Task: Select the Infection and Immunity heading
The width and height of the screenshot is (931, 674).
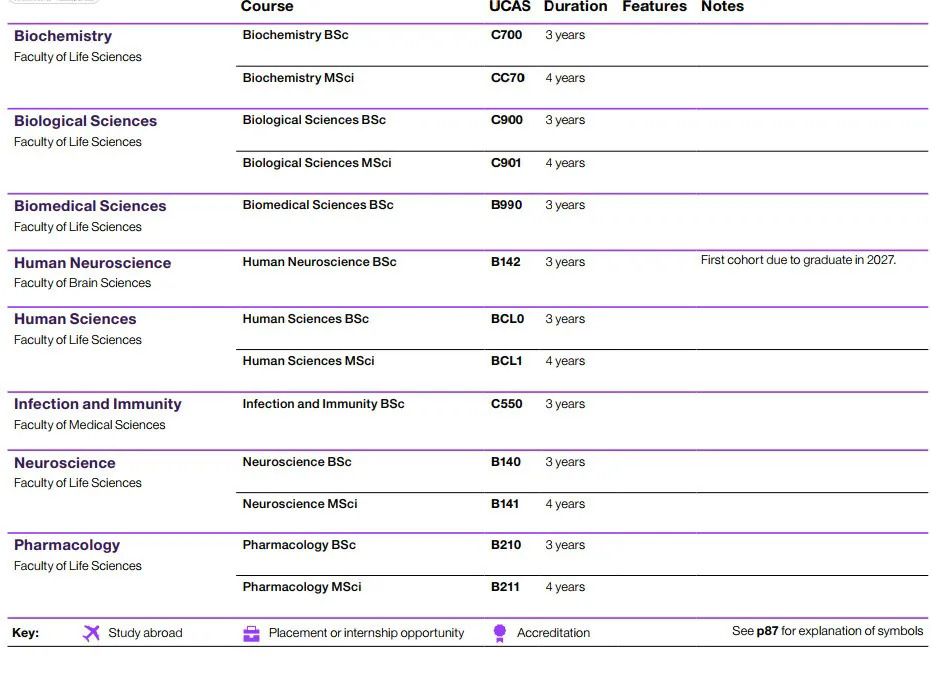Action: [98, 404]
